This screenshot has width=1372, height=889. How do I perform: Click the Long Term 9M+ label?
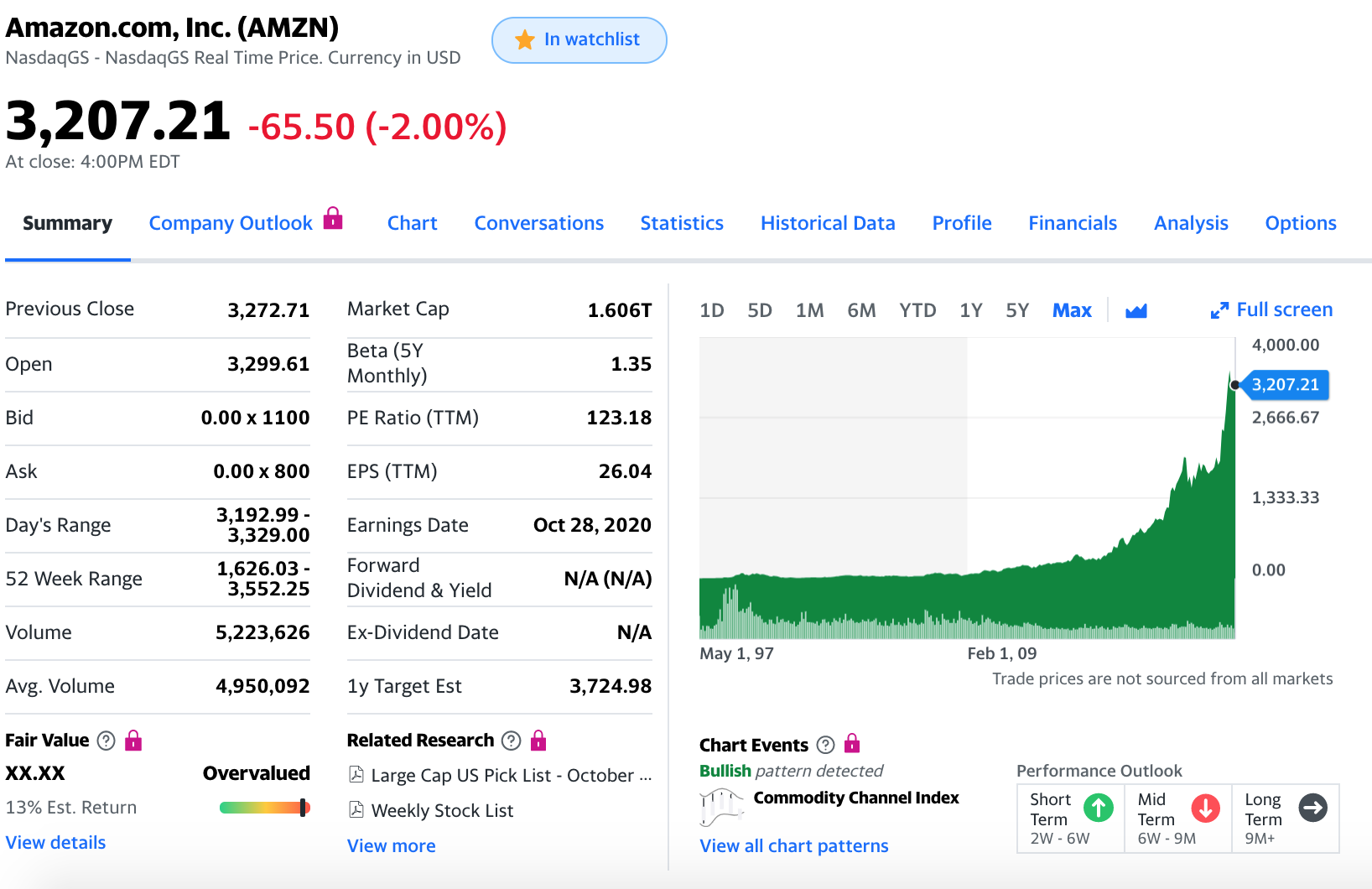1260,838
